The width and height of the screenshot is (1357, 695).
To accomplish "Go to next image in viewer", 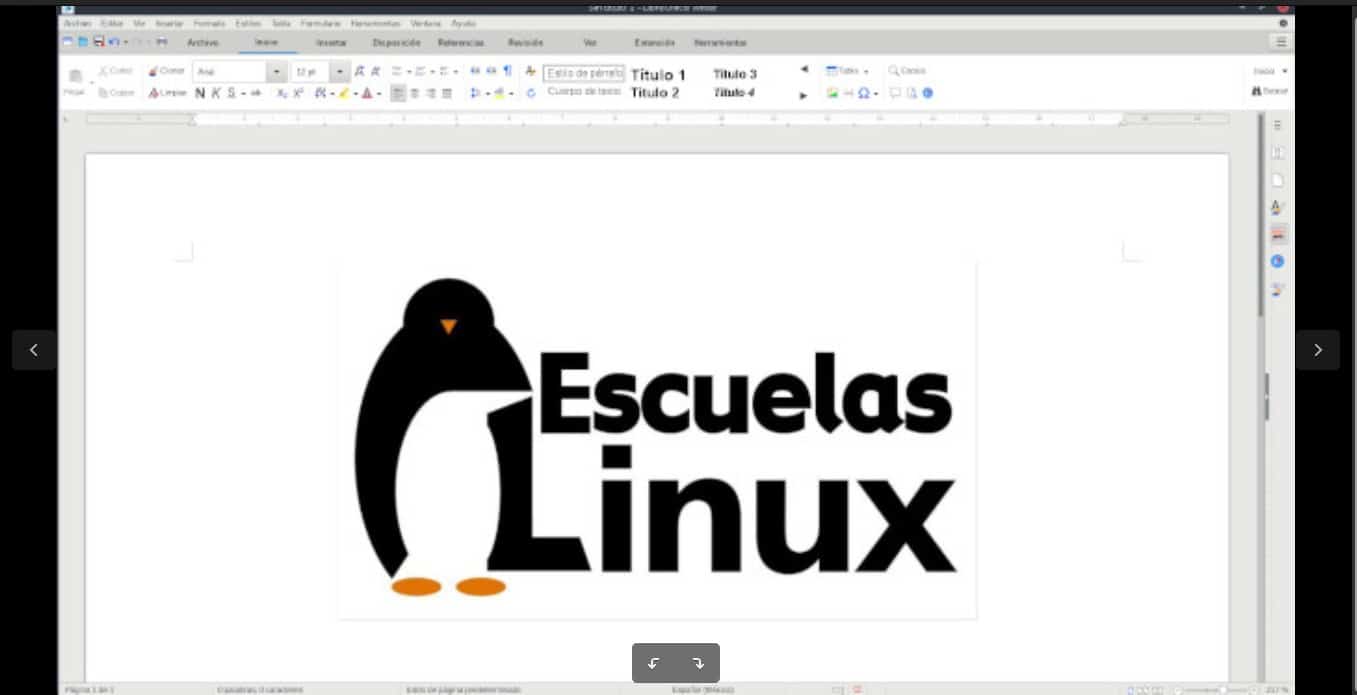I will [1317, 350].
